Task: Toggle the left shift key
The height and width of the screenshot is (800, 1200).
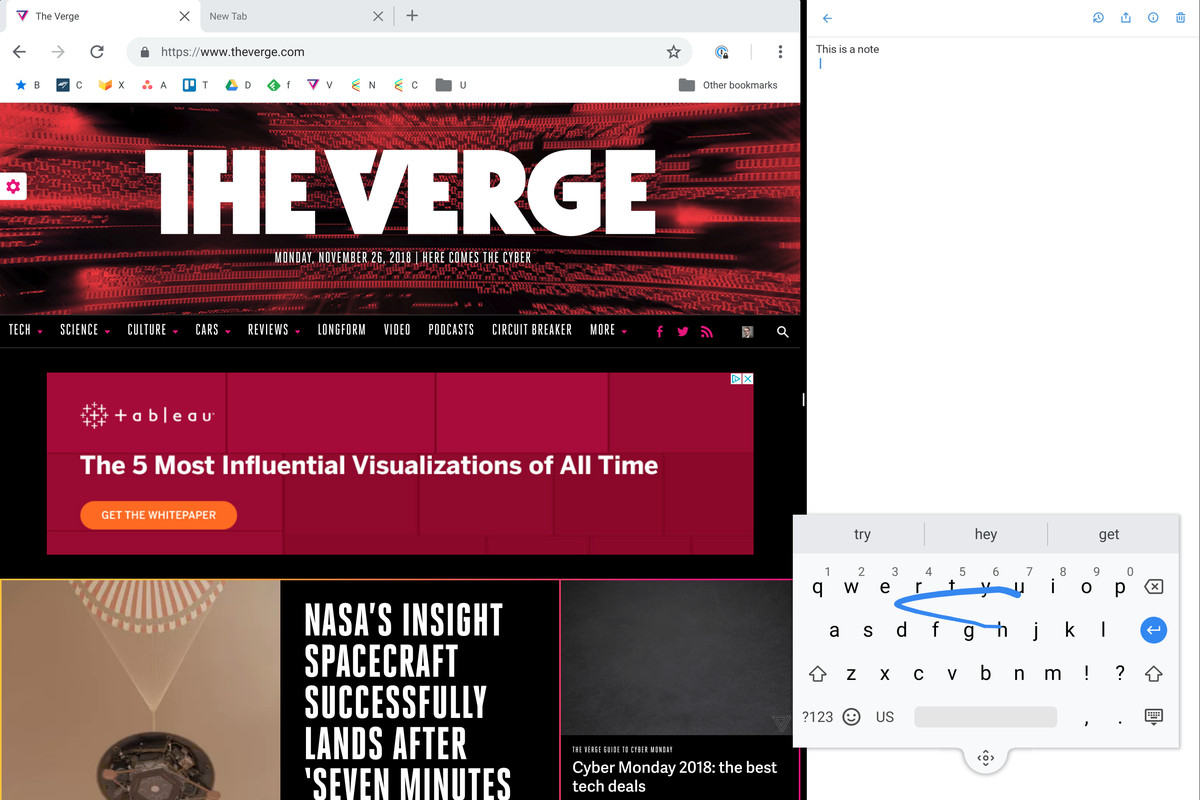Action: pos(817,674)
